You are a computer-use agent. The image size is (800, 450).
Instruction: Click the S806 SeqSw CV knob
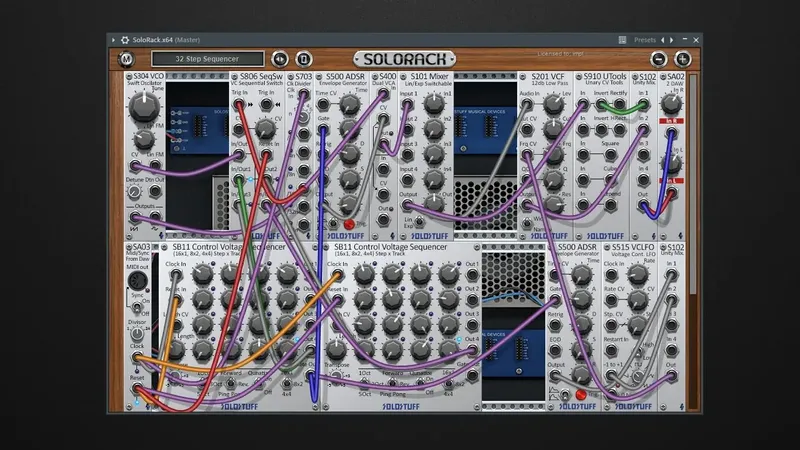(265, 129)
